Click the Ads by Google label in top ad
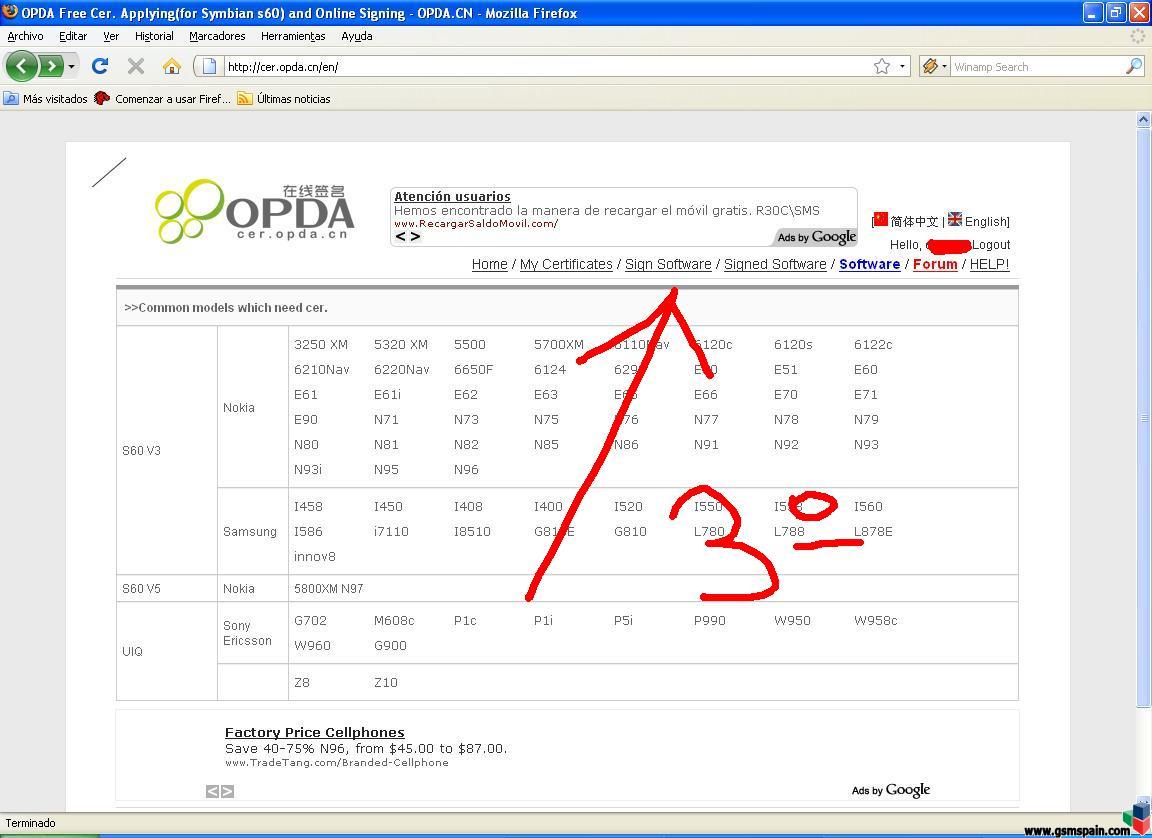Viewport: 1152px width, 838px height. 816,237
